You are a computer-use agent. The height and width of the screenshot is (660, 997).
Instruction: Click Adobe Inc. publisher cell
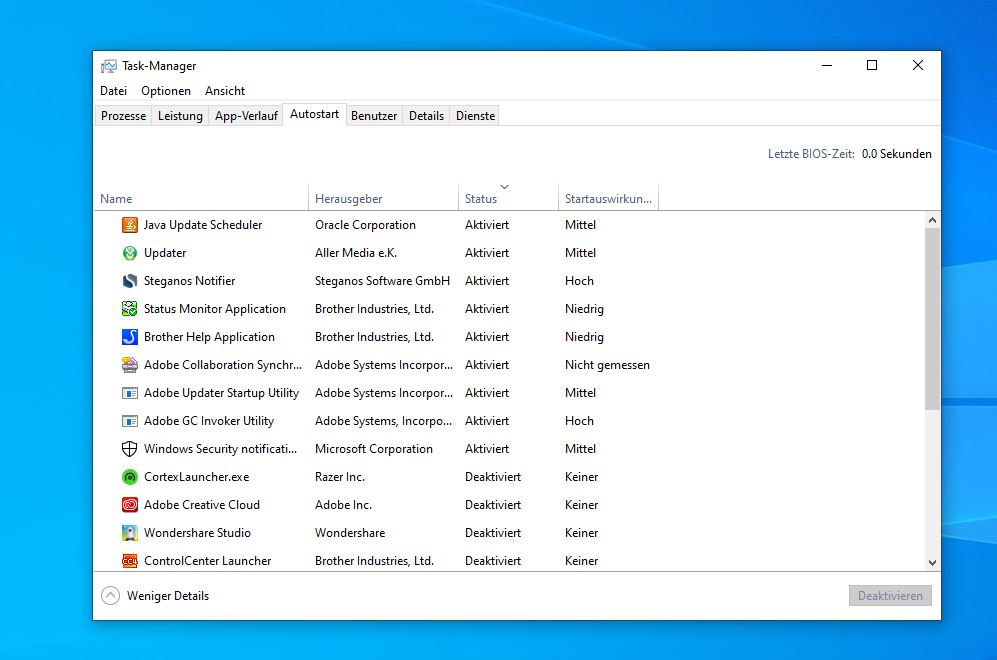tap(343, 505)
